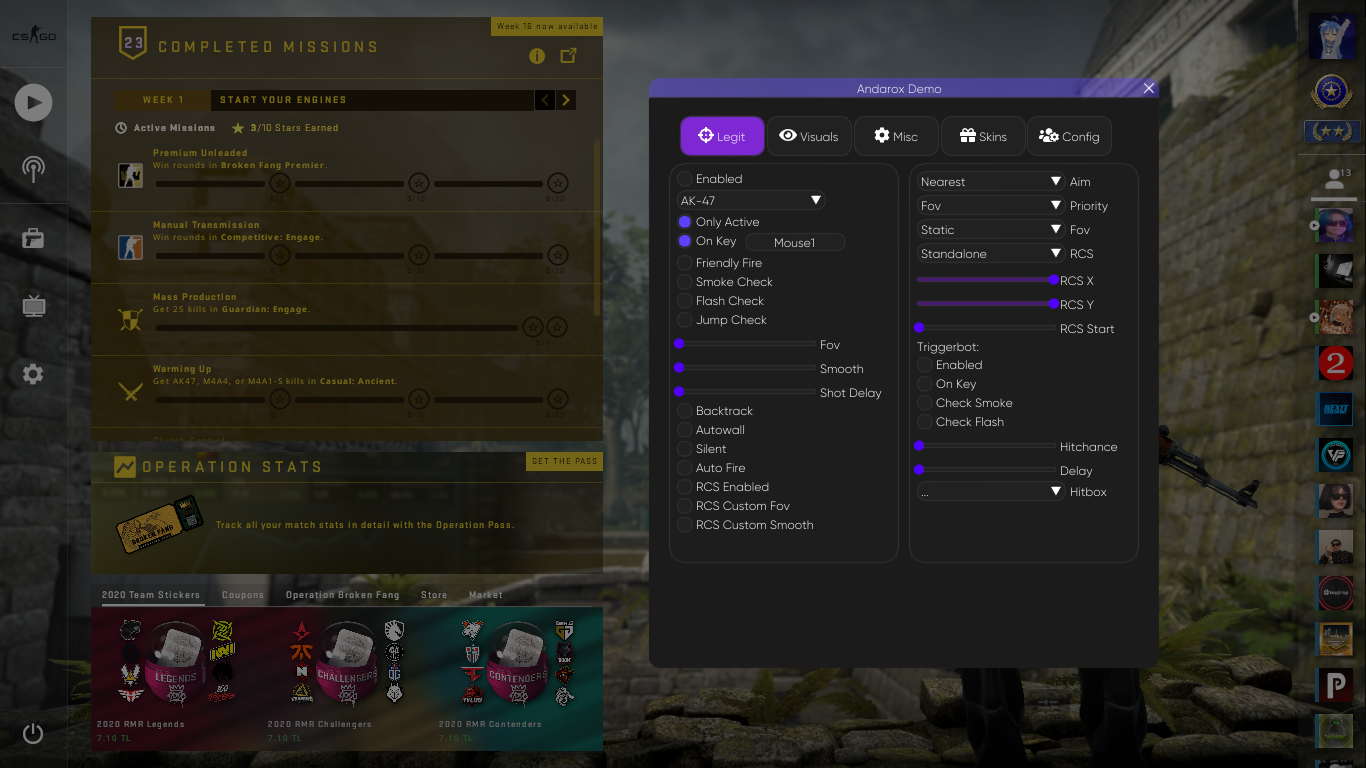Open the inventory briefcase icon
Screen dimensions: 1366x768
(x=33, y=238)
